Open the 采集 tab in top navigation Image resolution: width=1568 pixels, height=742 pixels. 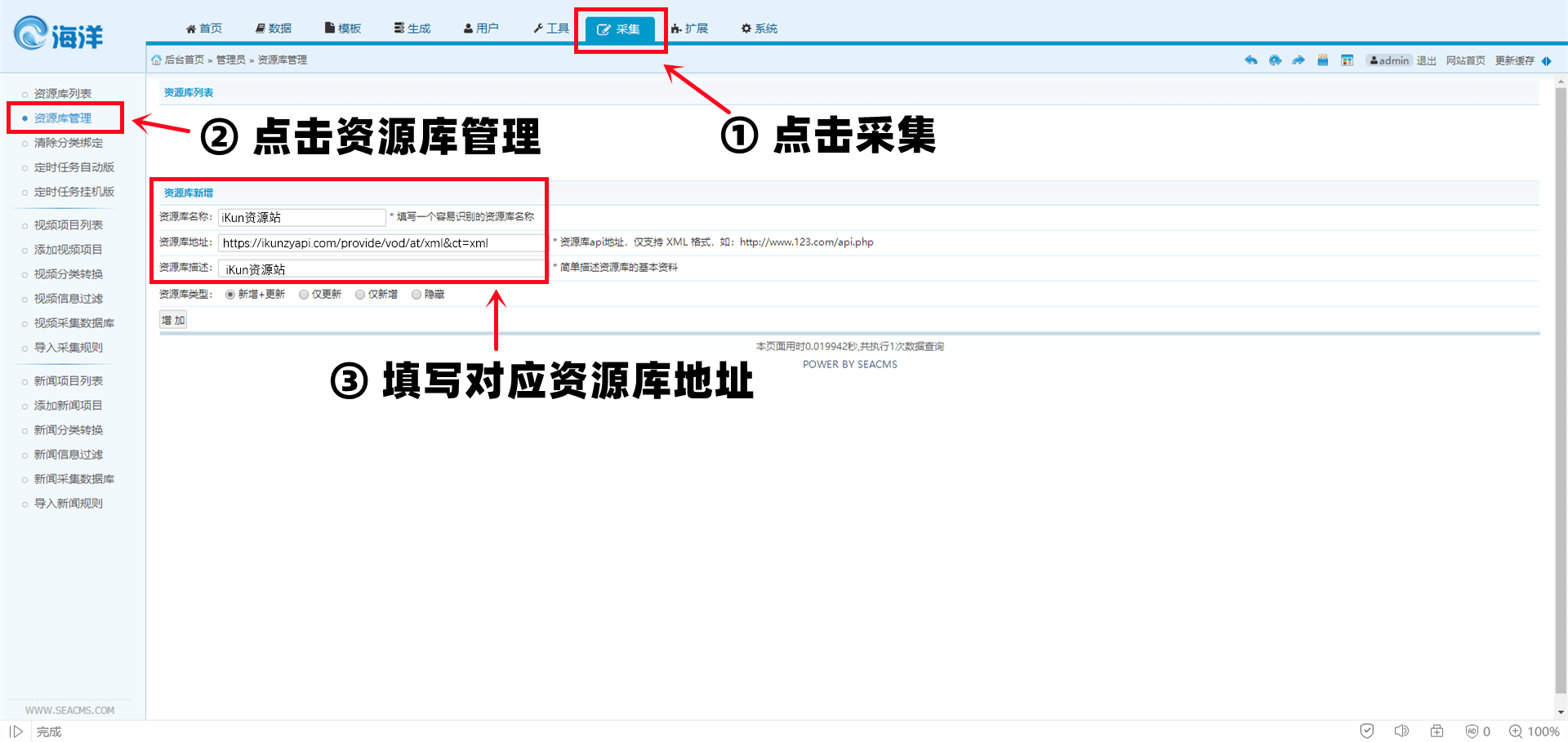click(619, 29)
